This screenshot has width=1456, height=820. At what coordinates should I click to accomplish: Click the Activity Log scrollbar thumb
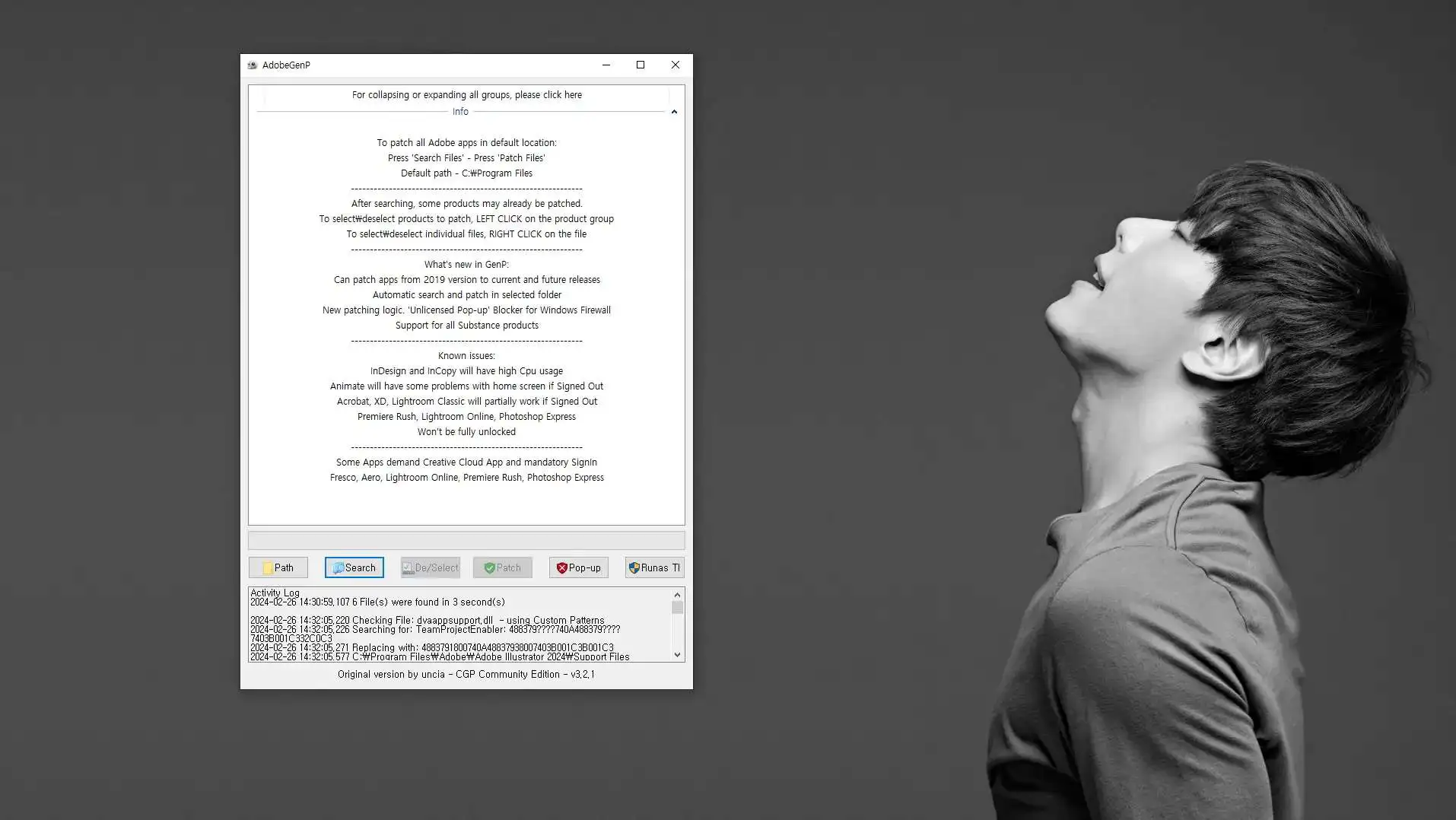pyautogui.click(x=677, y=608)
